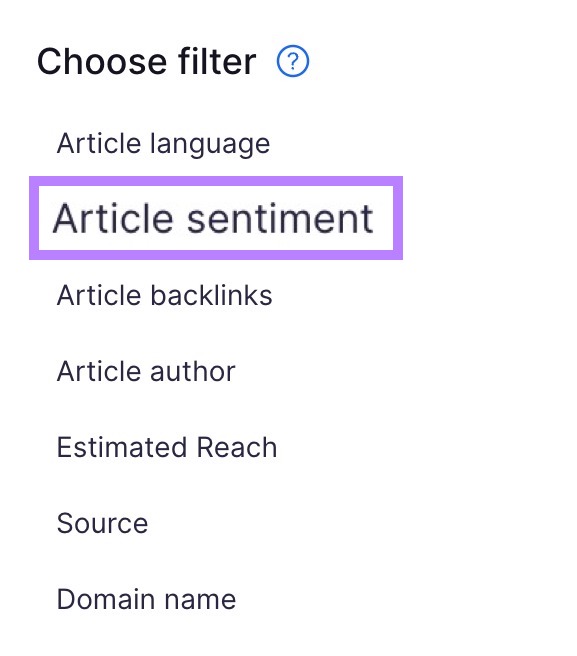
Task: Open help tooltip beside Choose filter
Action: pyautogui.click(x=292, y=61)
